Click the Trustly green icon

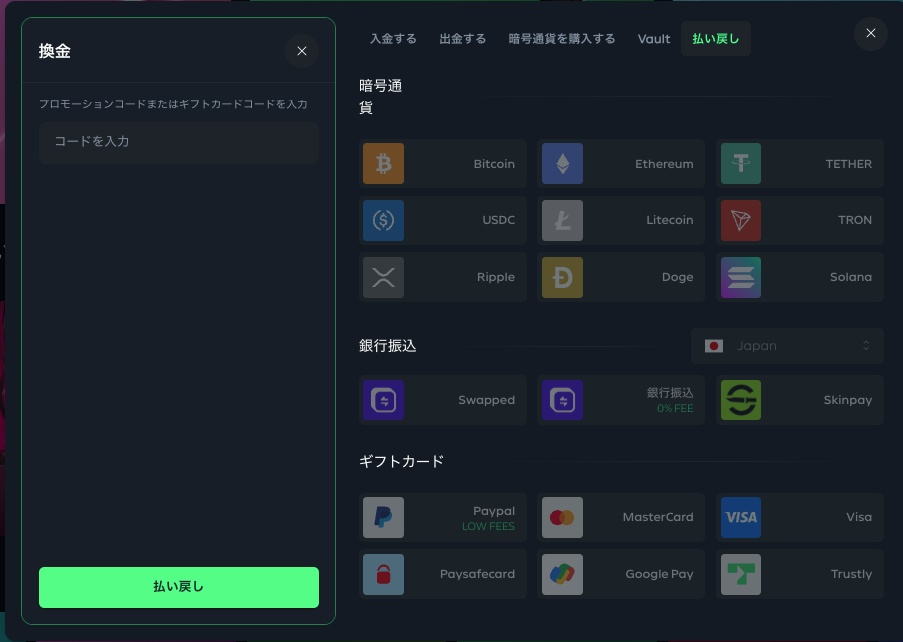pyautogui.click(x=741, y=574)
